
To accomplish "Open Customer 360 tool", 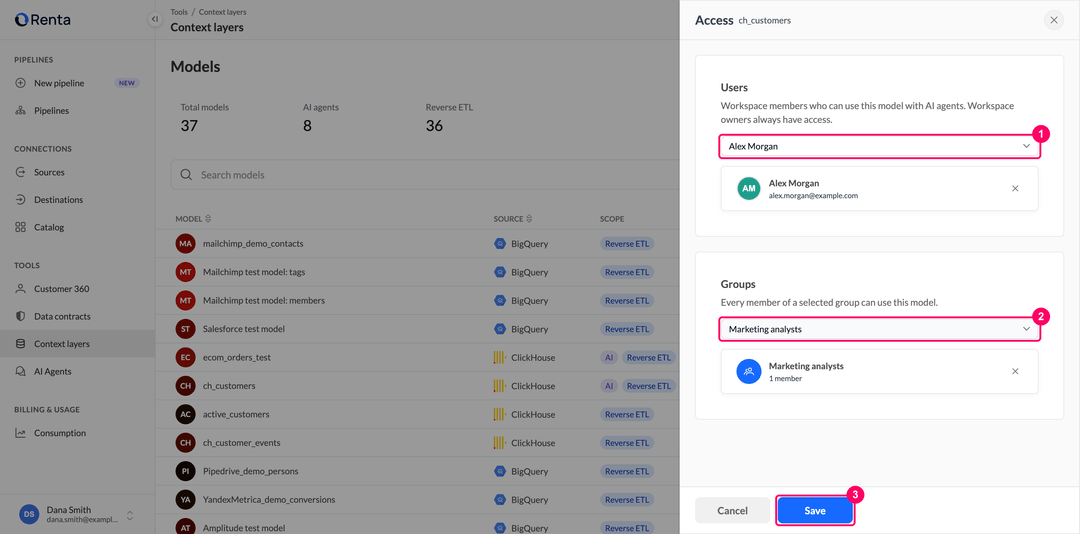I will (x=78, y=289).
